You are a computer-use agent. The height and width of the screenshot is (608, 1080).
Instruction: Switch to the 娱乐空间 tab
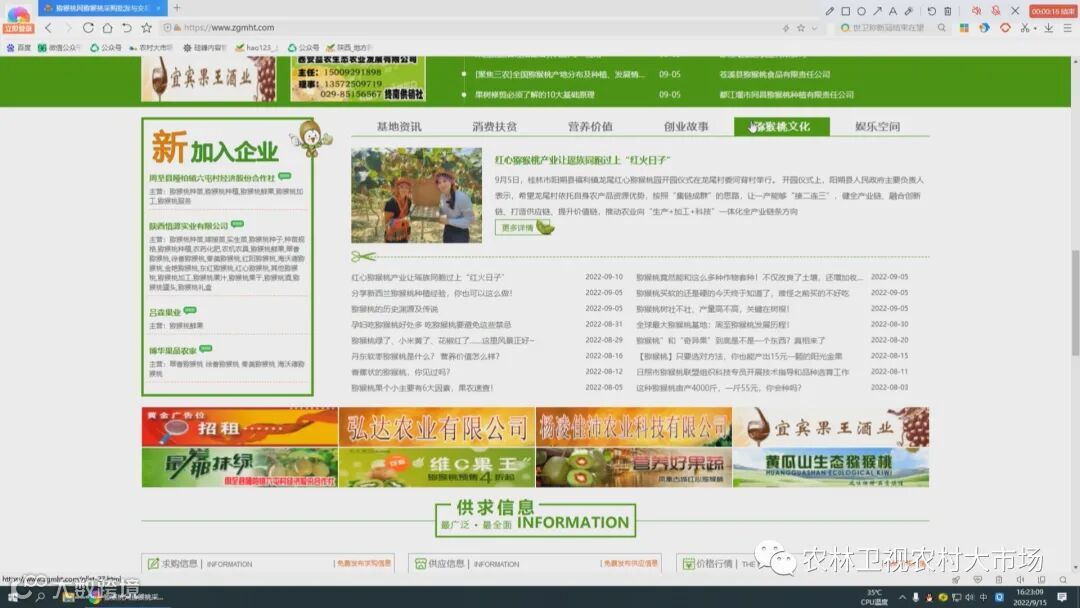[878, 127]
